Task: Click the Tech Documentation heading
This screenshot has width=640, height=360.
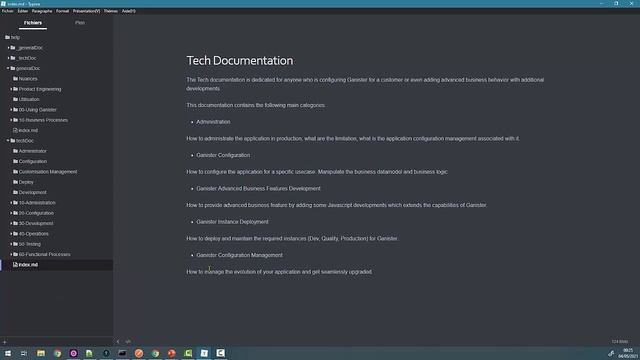Action: pyautogui.click(x=240, y=61)
